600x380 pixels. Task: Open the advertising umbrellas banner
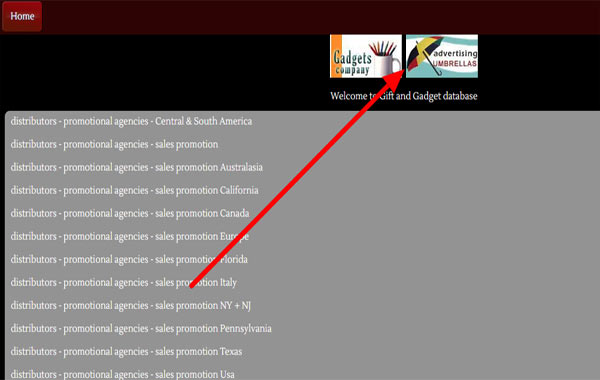[442, 56]
